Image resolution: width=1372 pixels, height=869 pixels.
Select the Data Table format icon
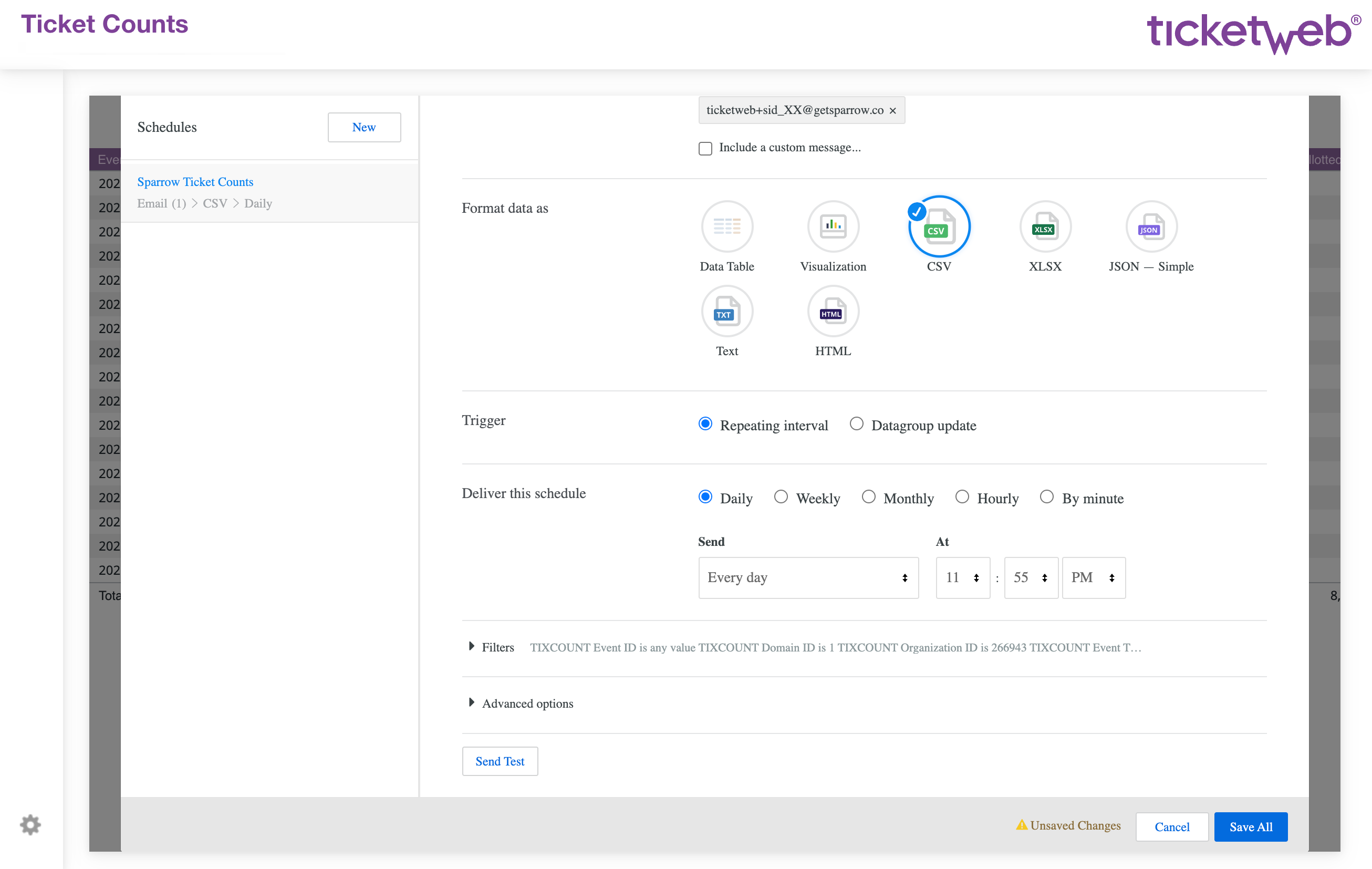point(726,226)
